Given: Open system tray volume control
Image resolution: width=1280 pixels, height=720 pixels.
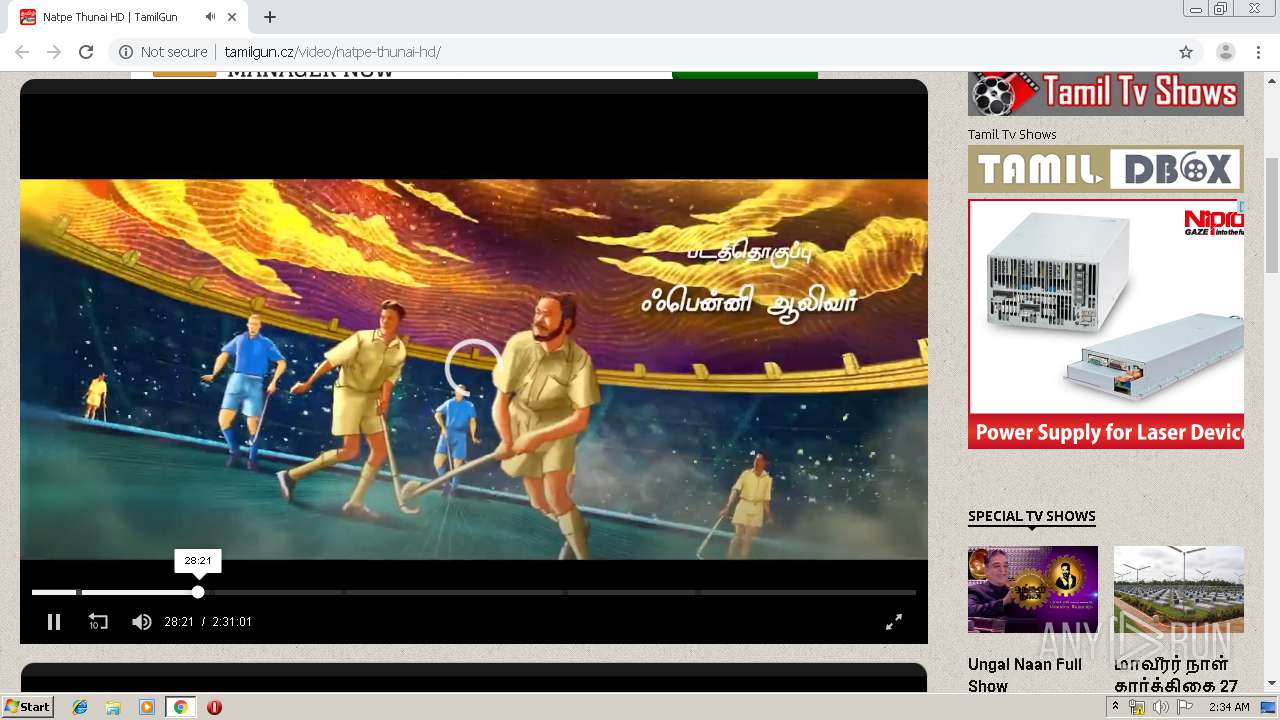Looking at the screenshot, I should tap(1160, 707).
